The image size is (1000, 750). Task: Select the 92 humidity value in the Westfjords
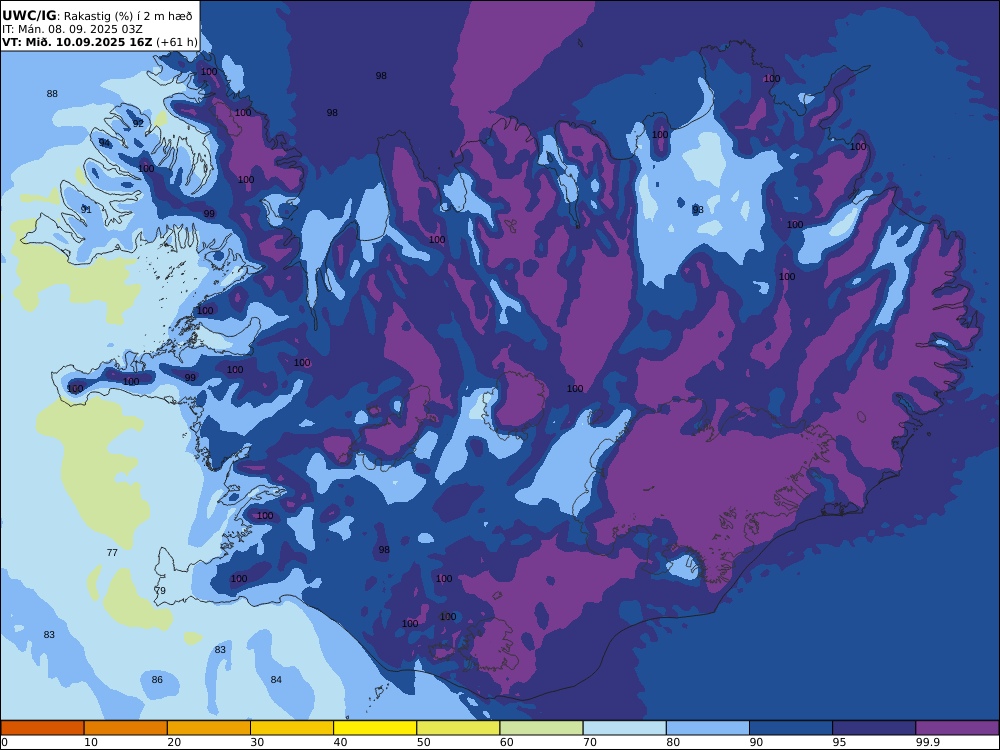coord(138,124)
